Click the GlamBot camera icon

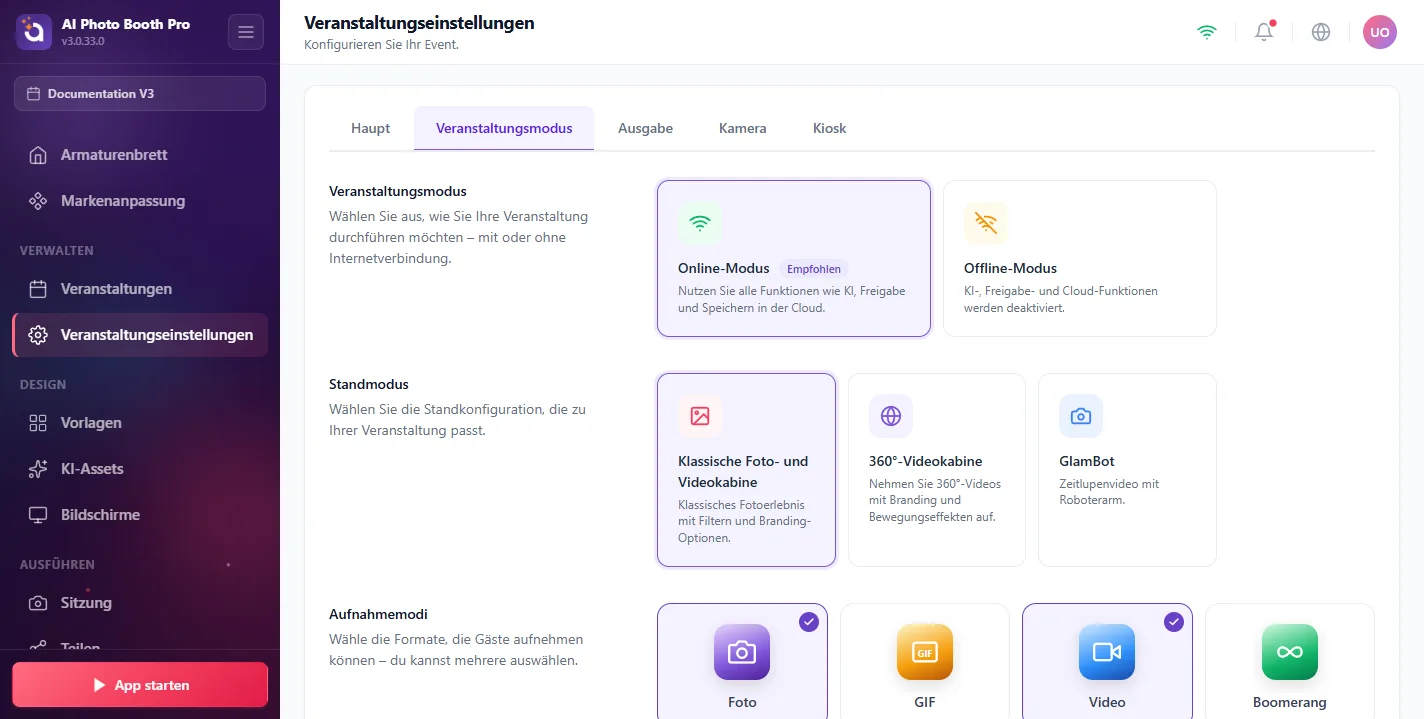[x=1081, y=416]
